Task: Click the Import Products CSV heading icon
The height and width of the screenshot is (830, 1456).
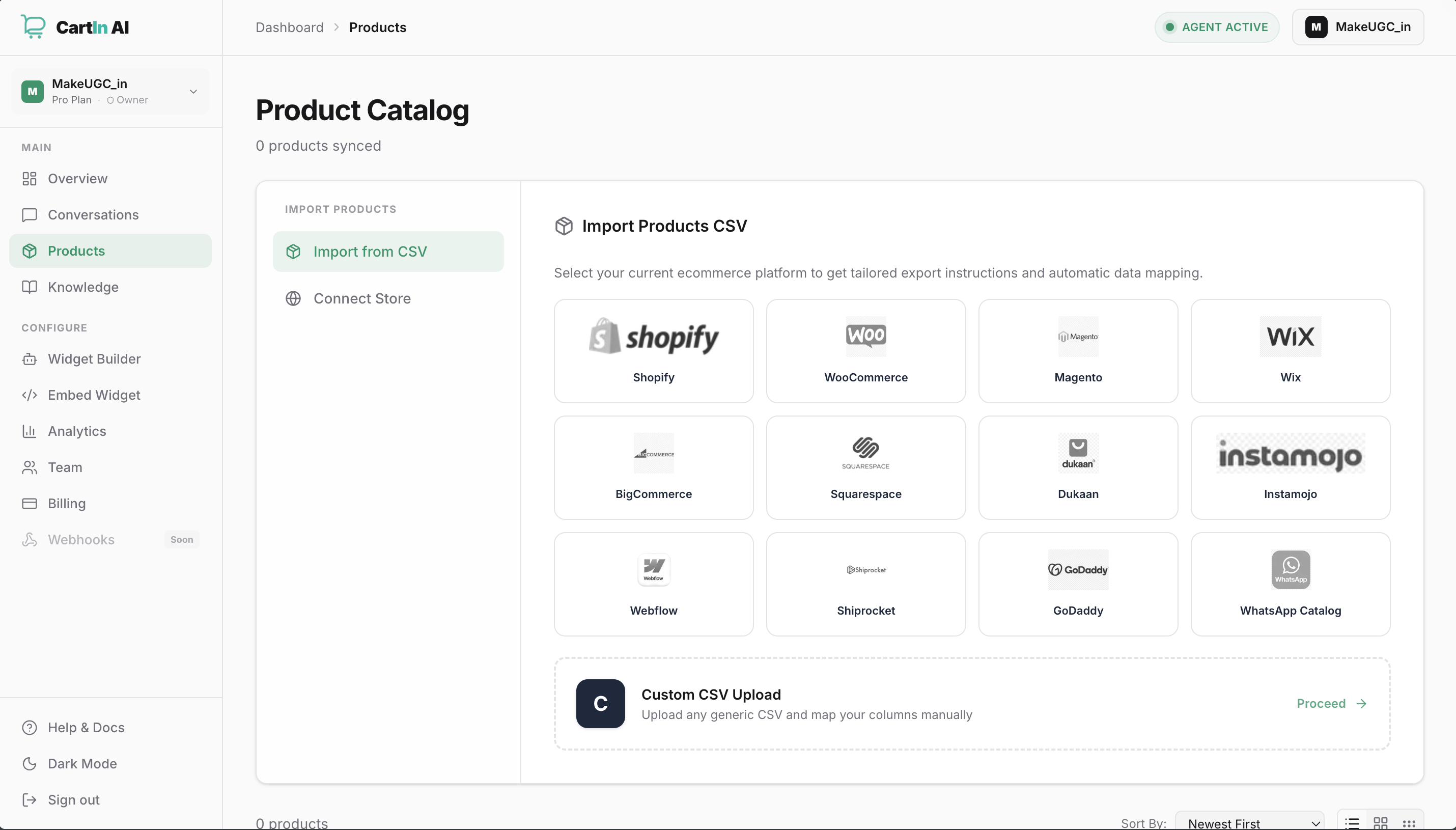Action: pyautogui.click(x=564, y=226)
